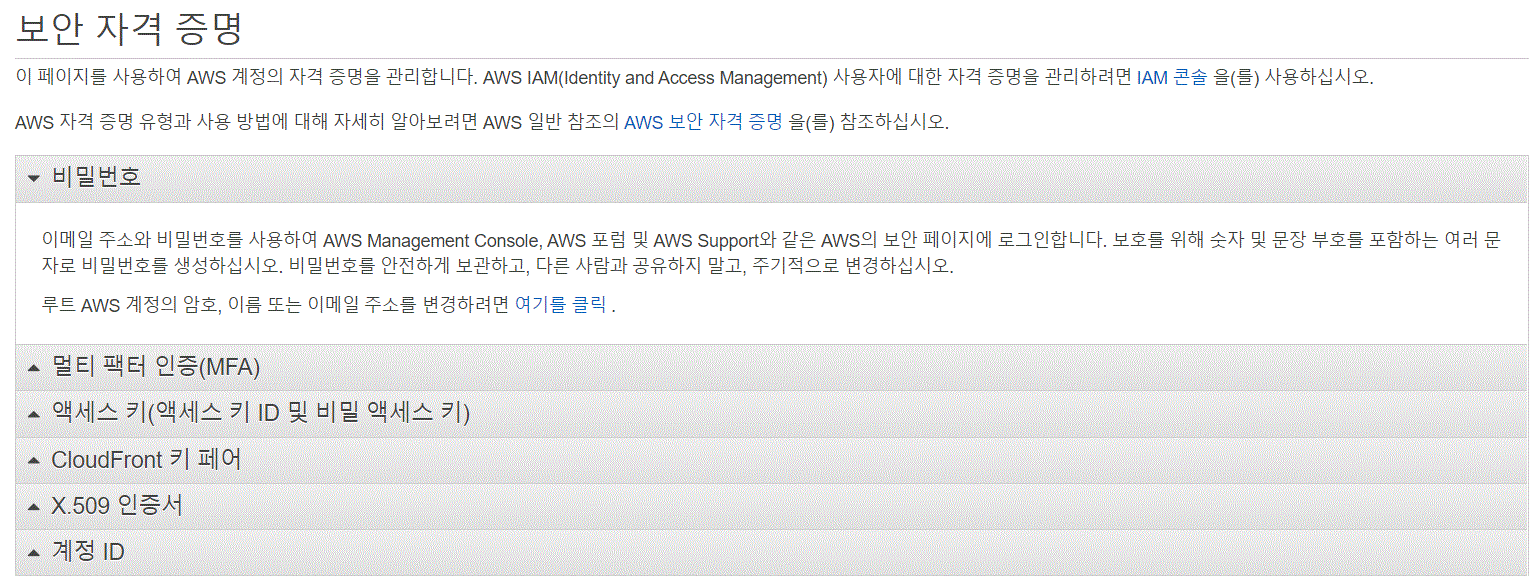Open the AWS 보안 자격 증명 reference link
The width and height of the screenshot is (1537, 576).
pyautogui.click(x=704, y=123)
